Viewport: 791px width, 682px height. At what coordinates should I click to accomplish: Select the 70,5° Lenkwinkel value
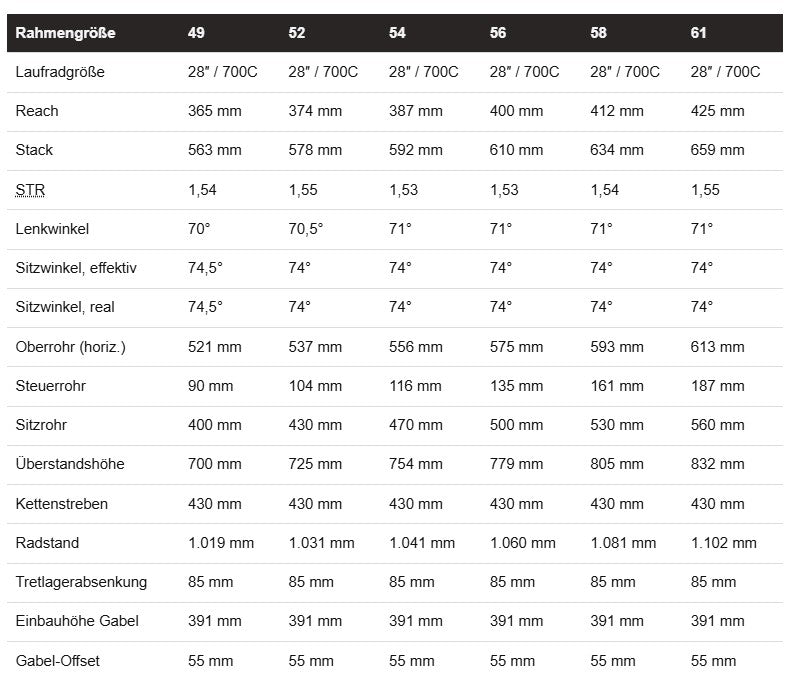pos(305,229)
